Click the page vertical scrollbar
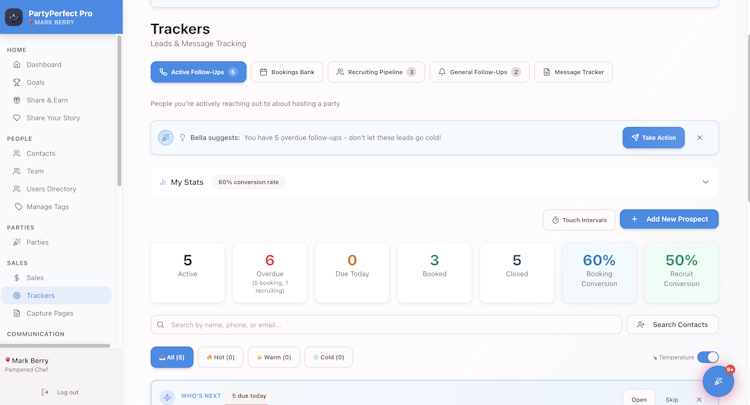The height and width of the screenshot is (405, 750). (748, 117)
